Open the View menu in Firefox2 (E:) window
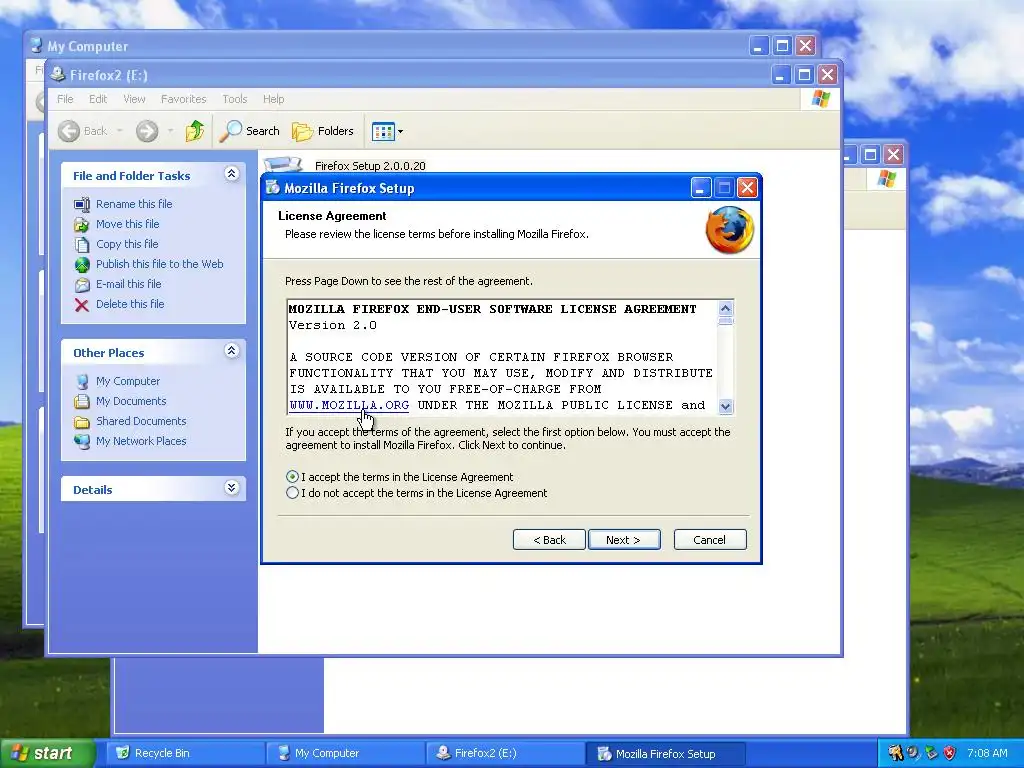Screen dimensions: 1024x768 134,99
